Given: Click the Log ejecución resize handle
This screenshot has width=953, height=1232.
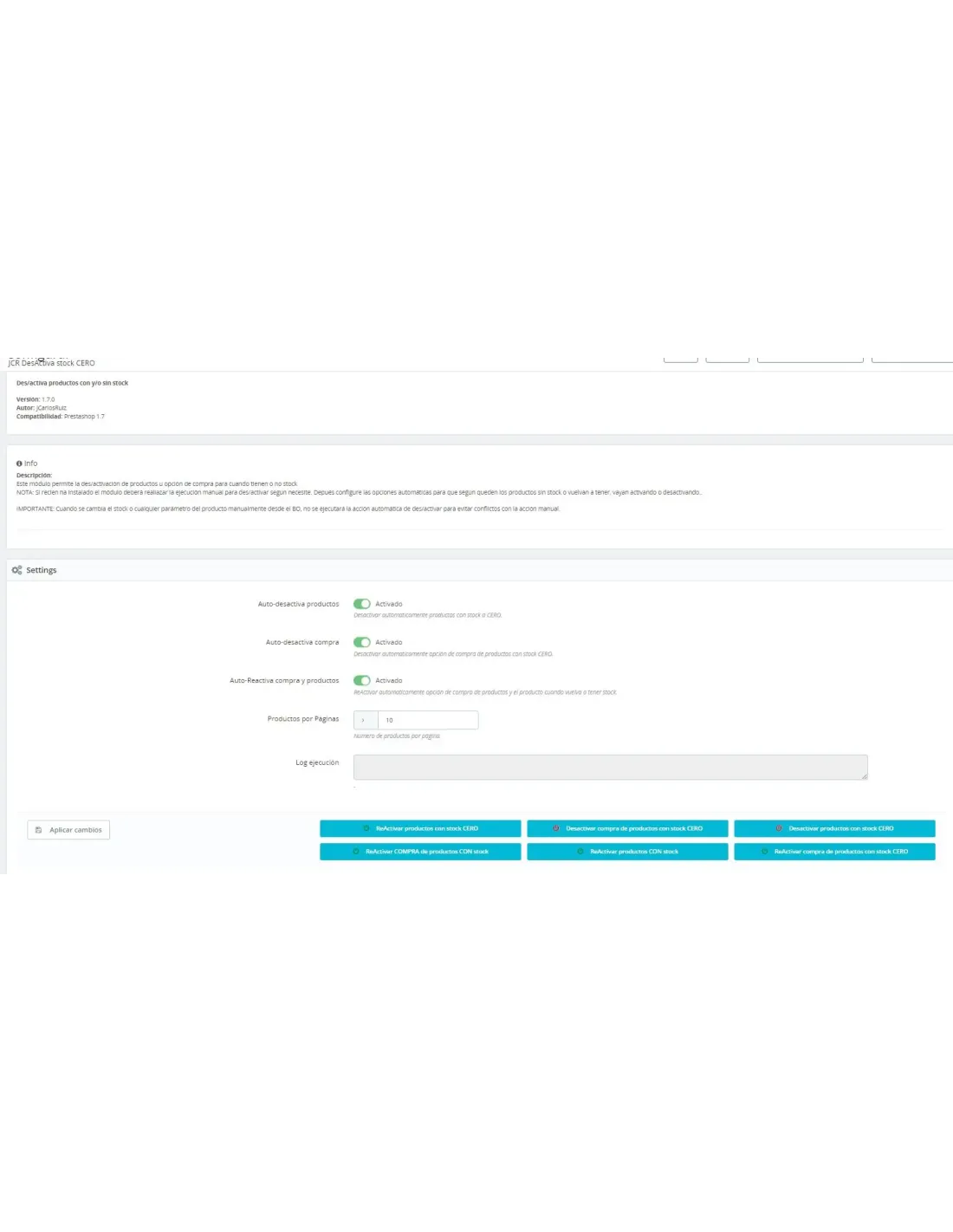Looking at the screenshot, I should click(x=864, y=776).
